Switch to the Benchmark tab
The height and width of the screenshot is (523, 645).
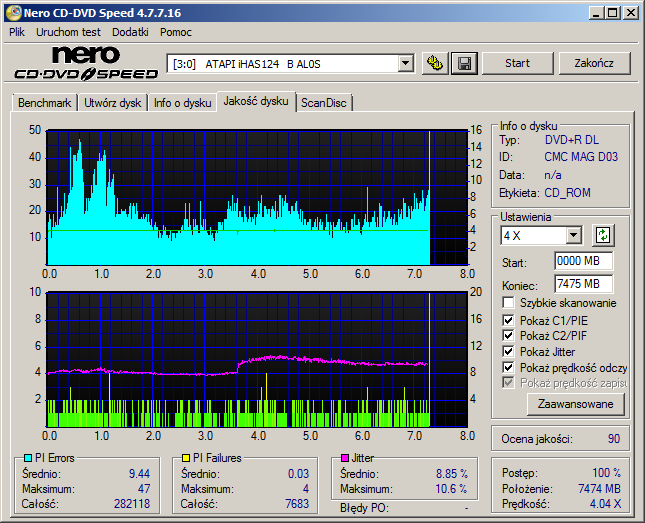click(44, 103)
